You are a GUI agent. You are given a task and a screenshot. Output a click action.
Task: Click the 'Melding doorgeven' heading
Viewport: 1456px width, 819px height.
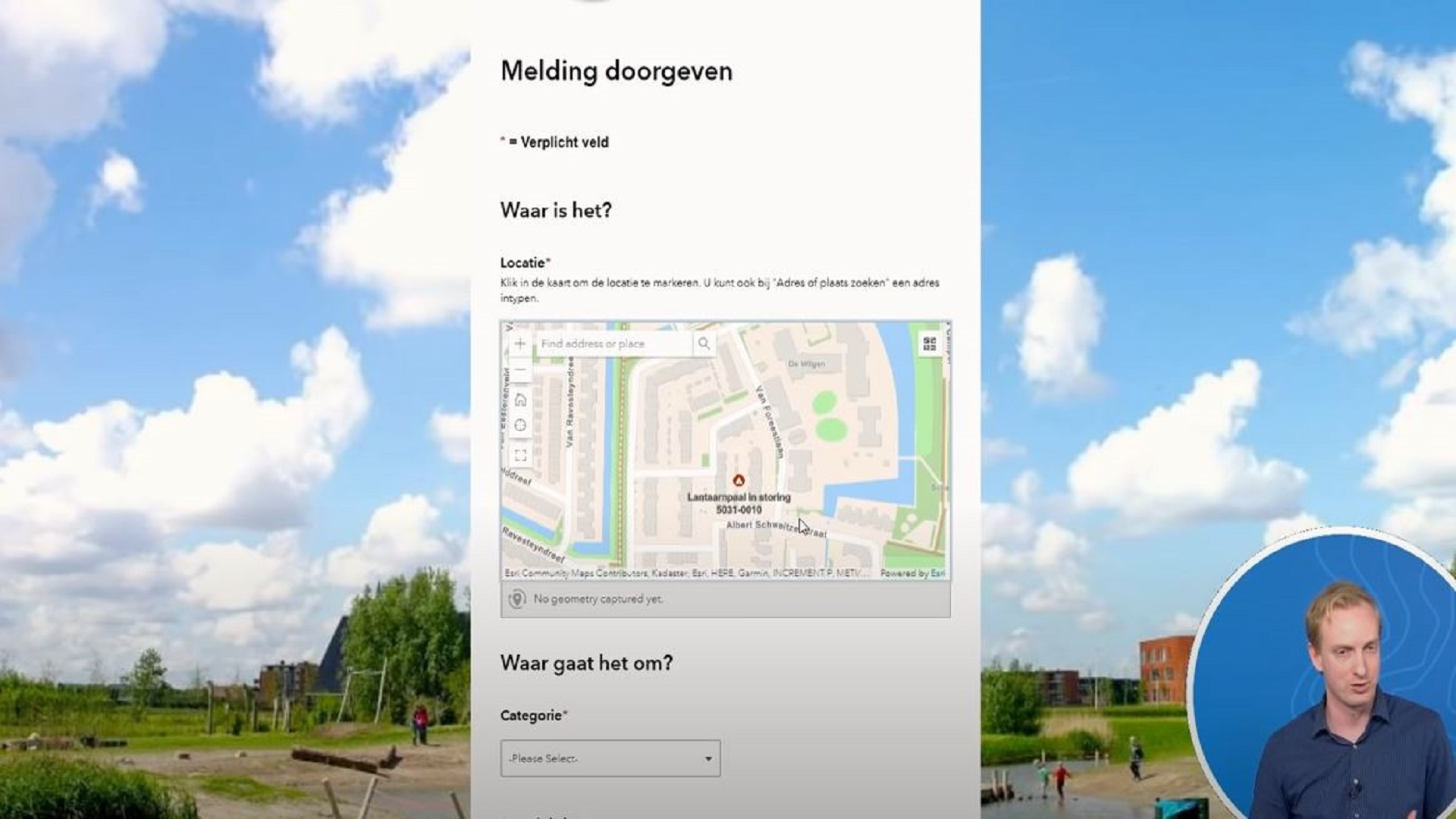tap(616, 71)
